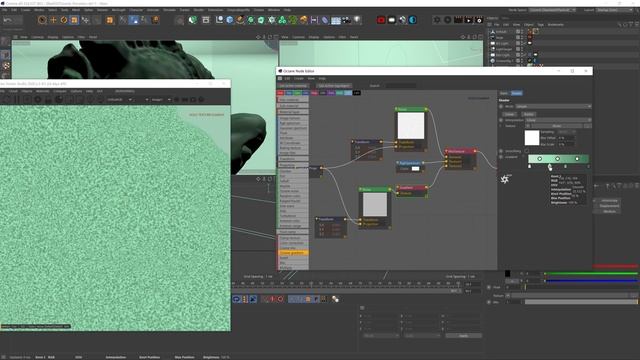This screenshot has height=360, width=640.
Task: Open the Node Space dropdown at the top right
Action: (553, 10)
